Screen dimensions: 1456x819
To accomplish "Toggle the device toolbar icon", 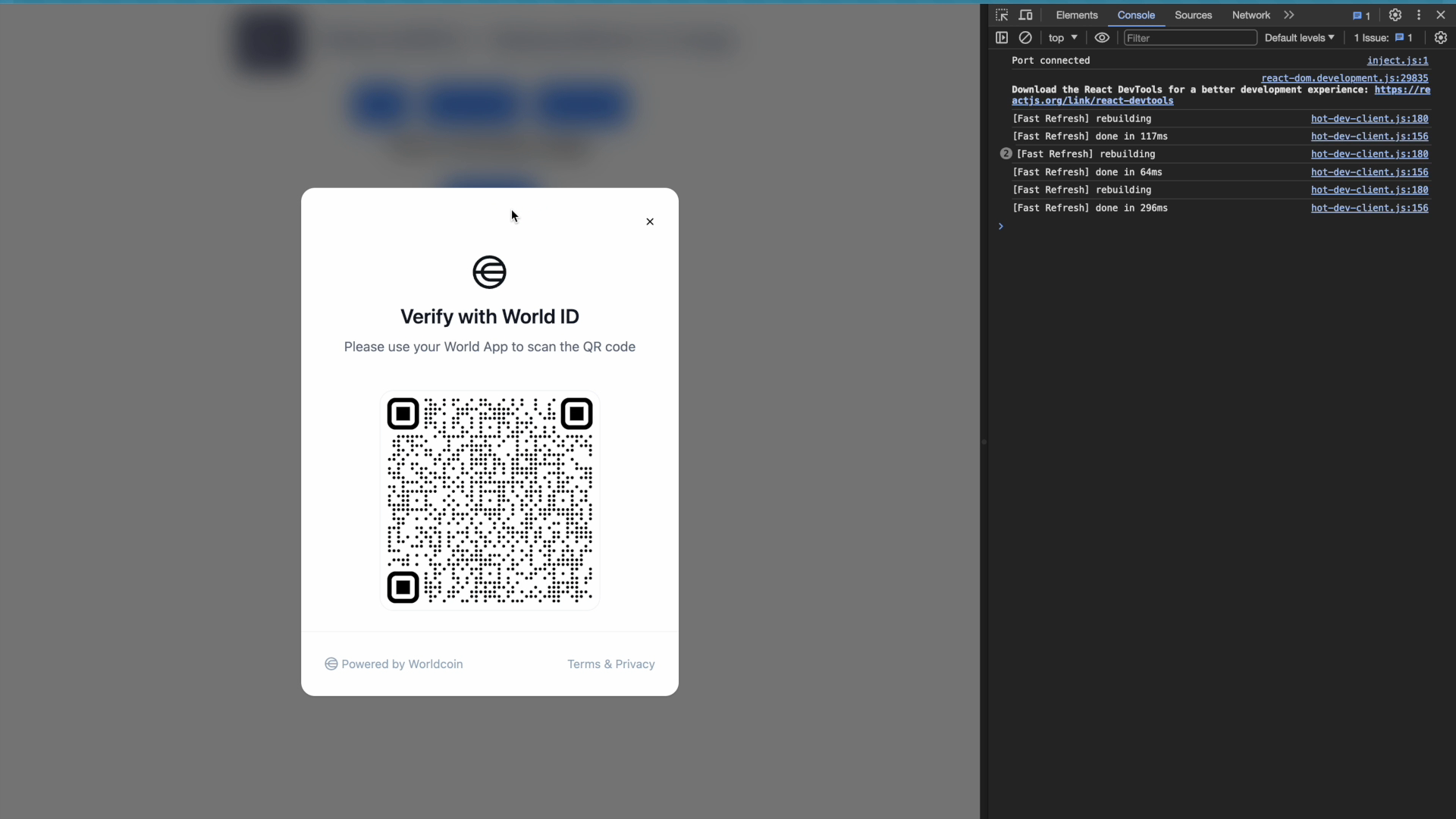I will (1025, 15).
